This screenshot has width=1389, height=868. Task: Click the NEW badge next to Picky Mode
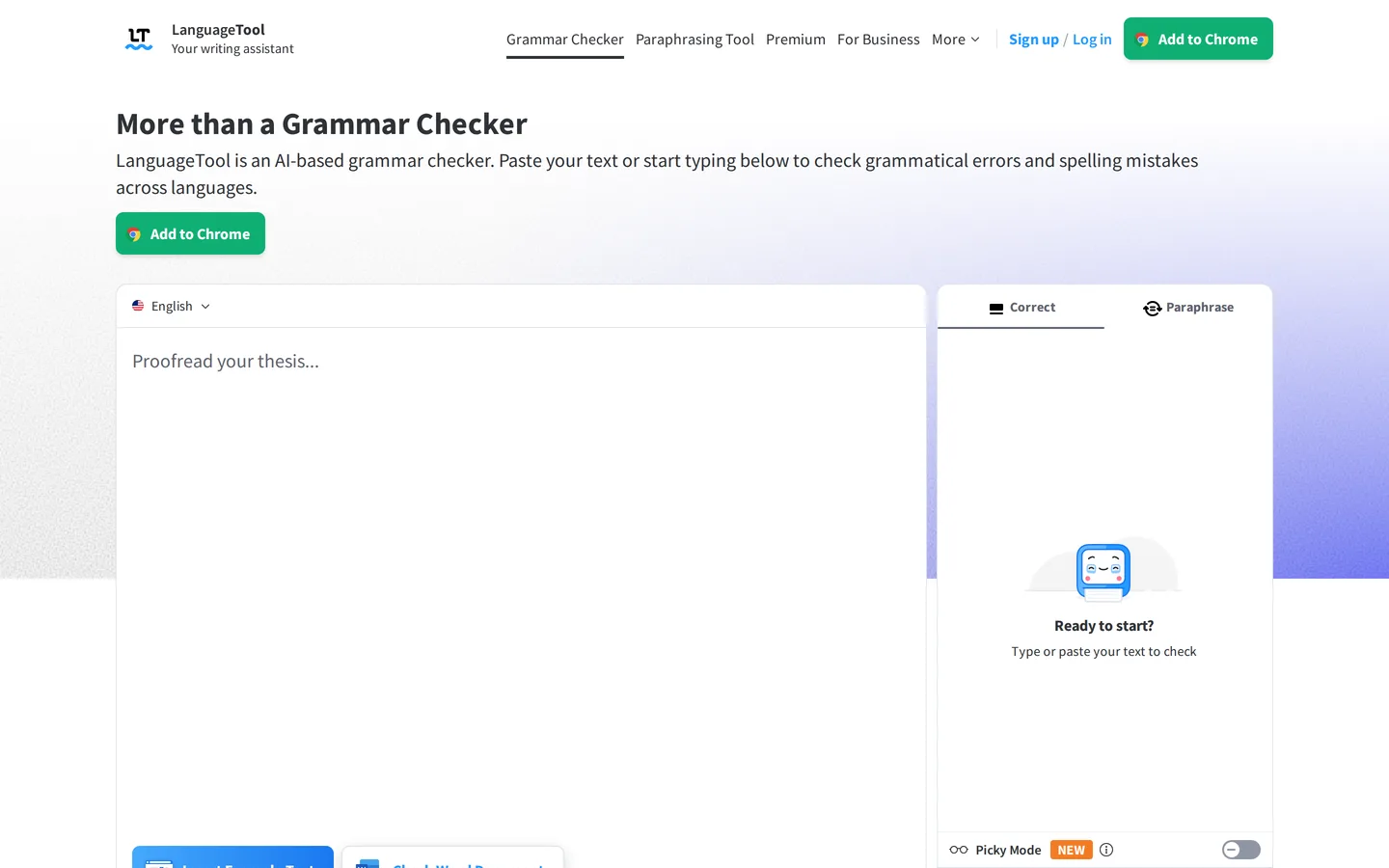1071,850
